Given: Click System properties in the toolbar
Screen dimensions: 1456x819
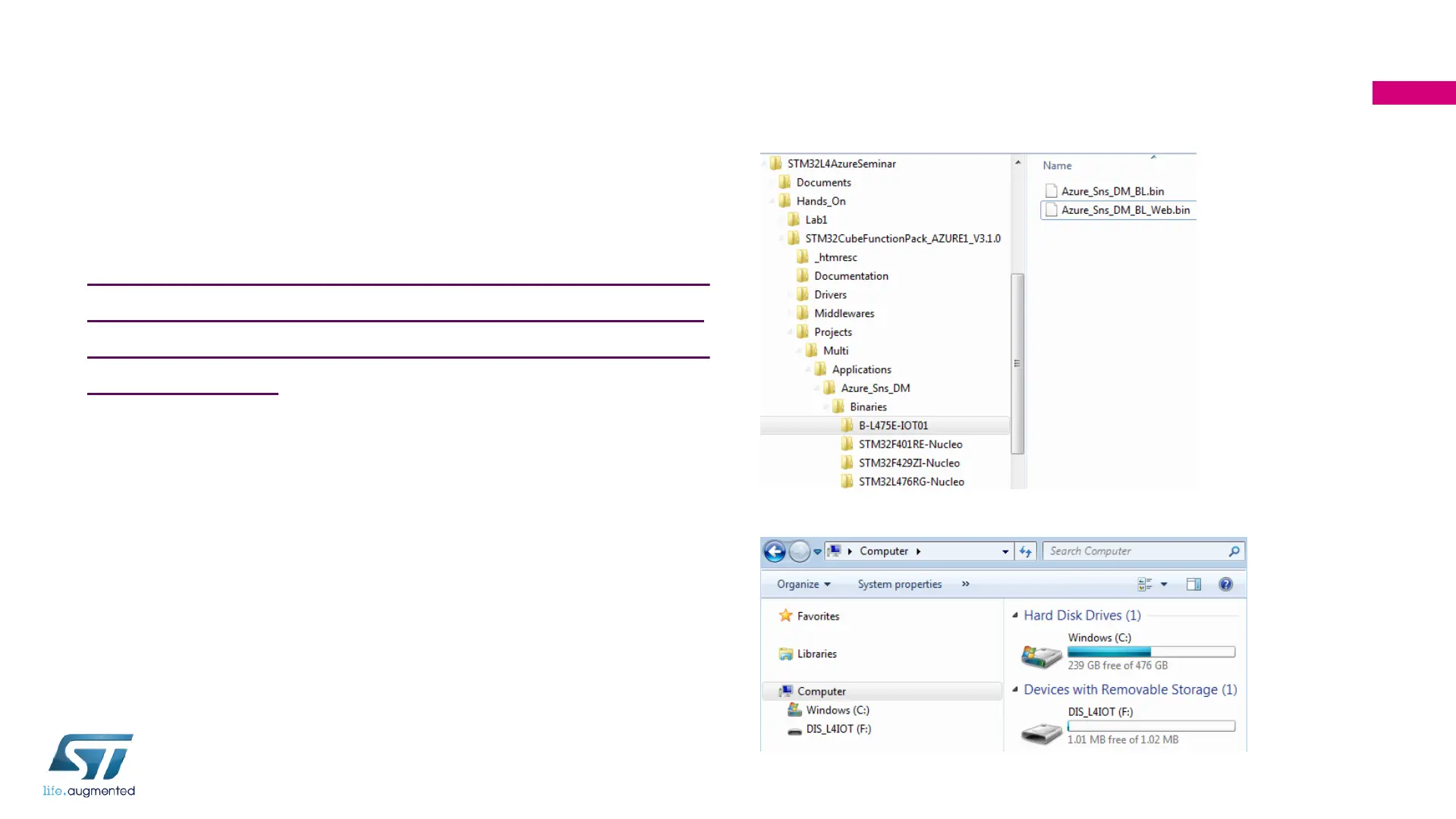Looking at the screenshot, I should tap(900, 584).
